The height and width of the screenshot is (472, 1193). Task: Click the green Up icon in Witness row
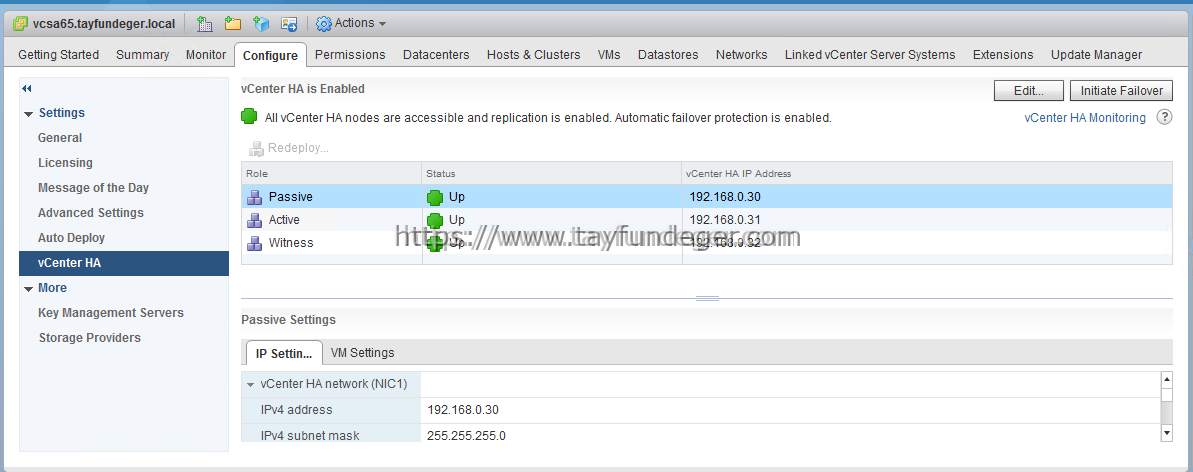(x=435, y=244)
